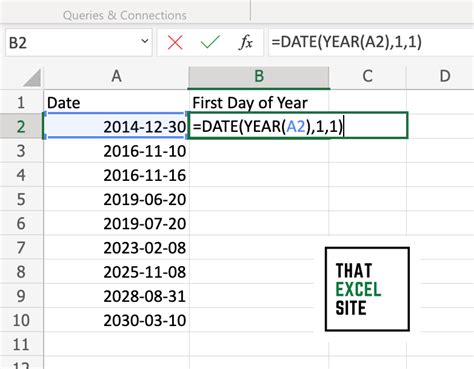Viewport: 474px width, 369px height.
Task: Select cell with date 2025-11-08
Action: (116, 272)
